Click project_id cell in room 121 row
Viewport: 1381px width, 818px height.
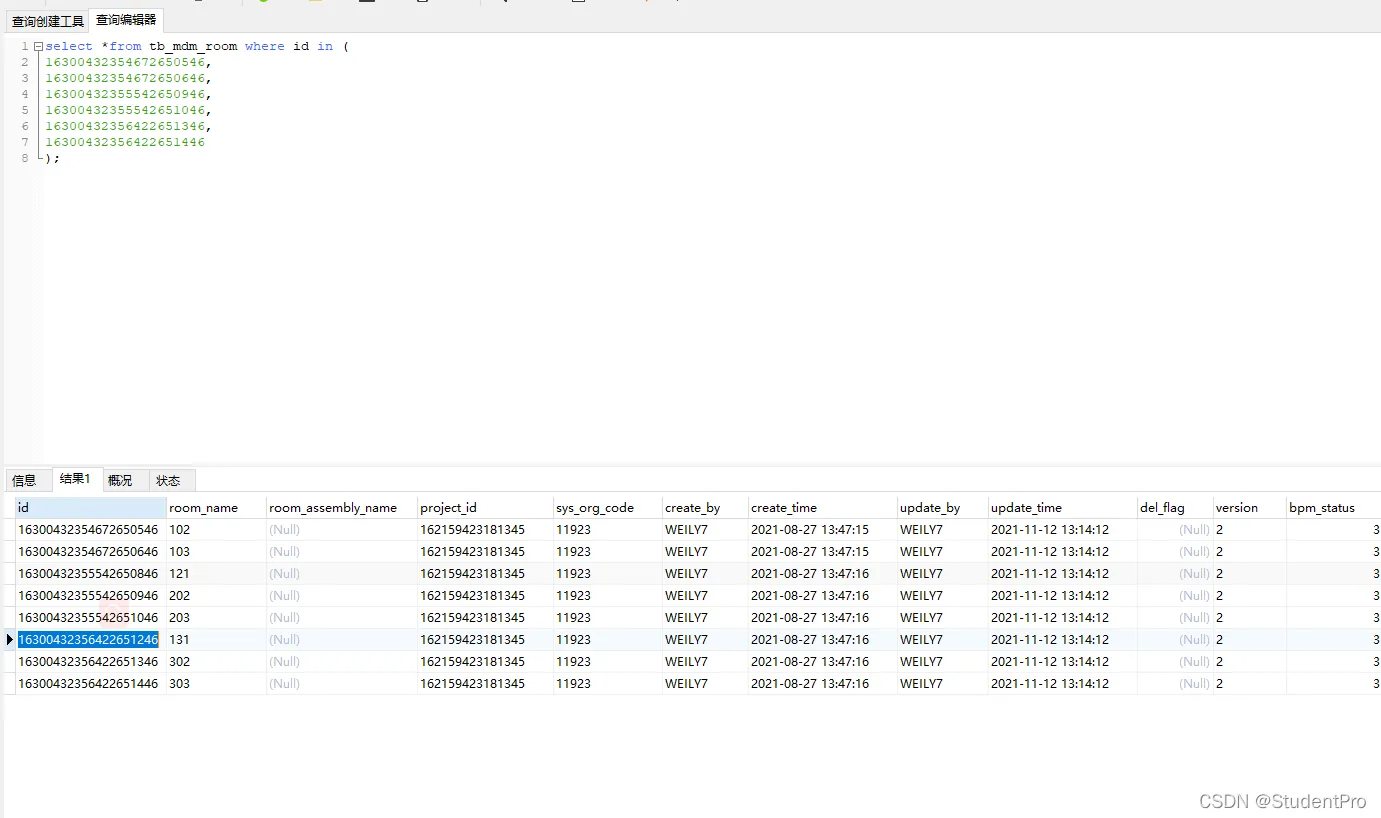pyautogui.click(x=485, y=574)
